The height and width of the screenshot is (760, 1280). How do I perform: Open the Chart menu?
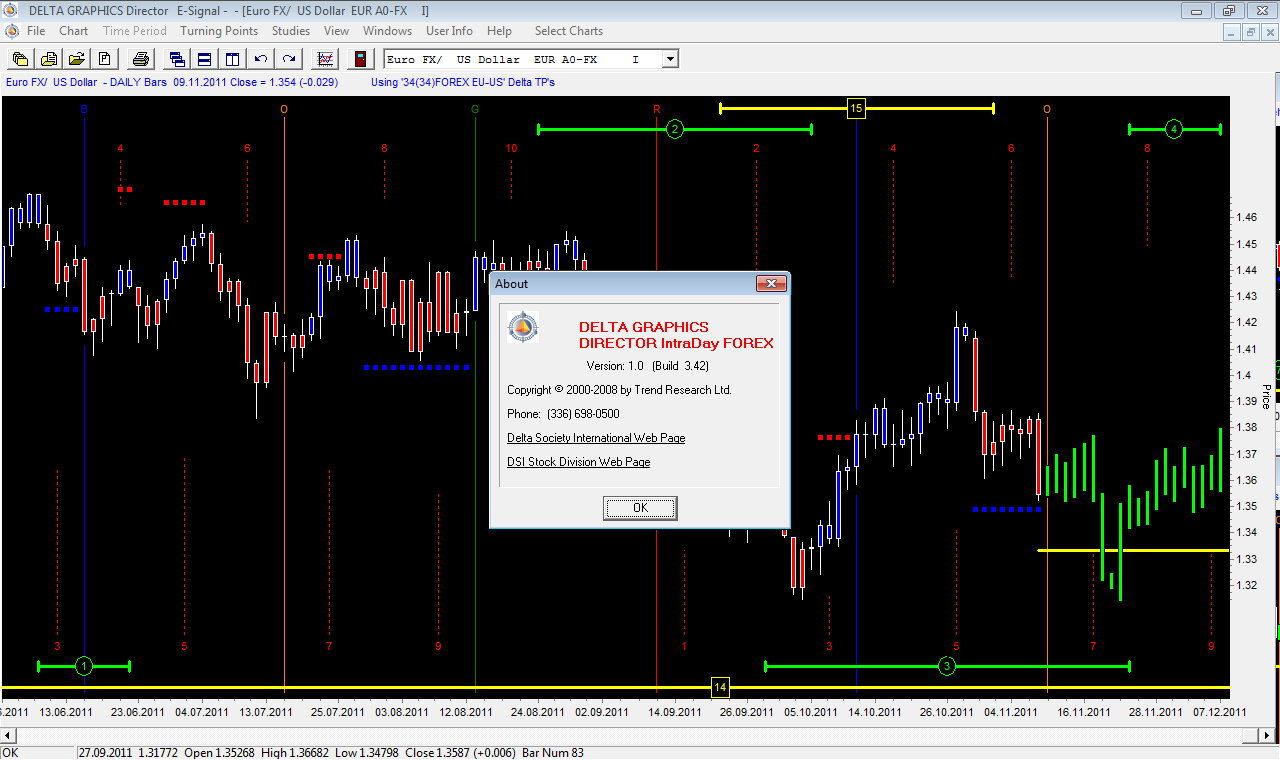pyautogui.click(x=74, y=31)
